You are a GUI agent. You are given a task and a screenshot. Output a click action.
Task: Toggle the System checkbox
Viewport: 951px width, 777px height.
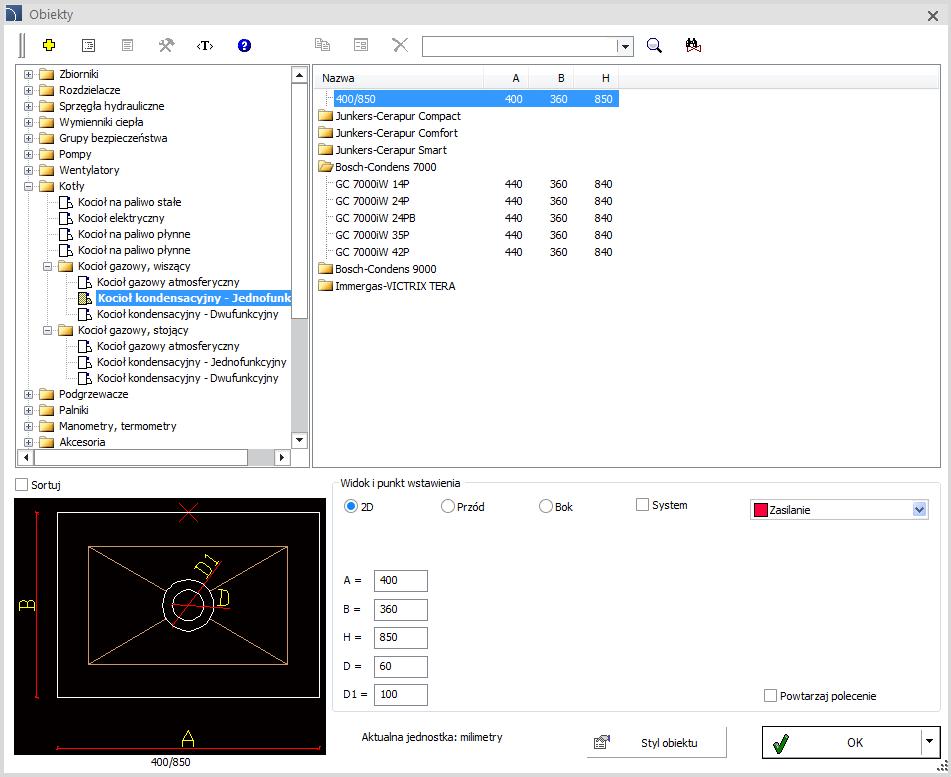click(642, 505)
